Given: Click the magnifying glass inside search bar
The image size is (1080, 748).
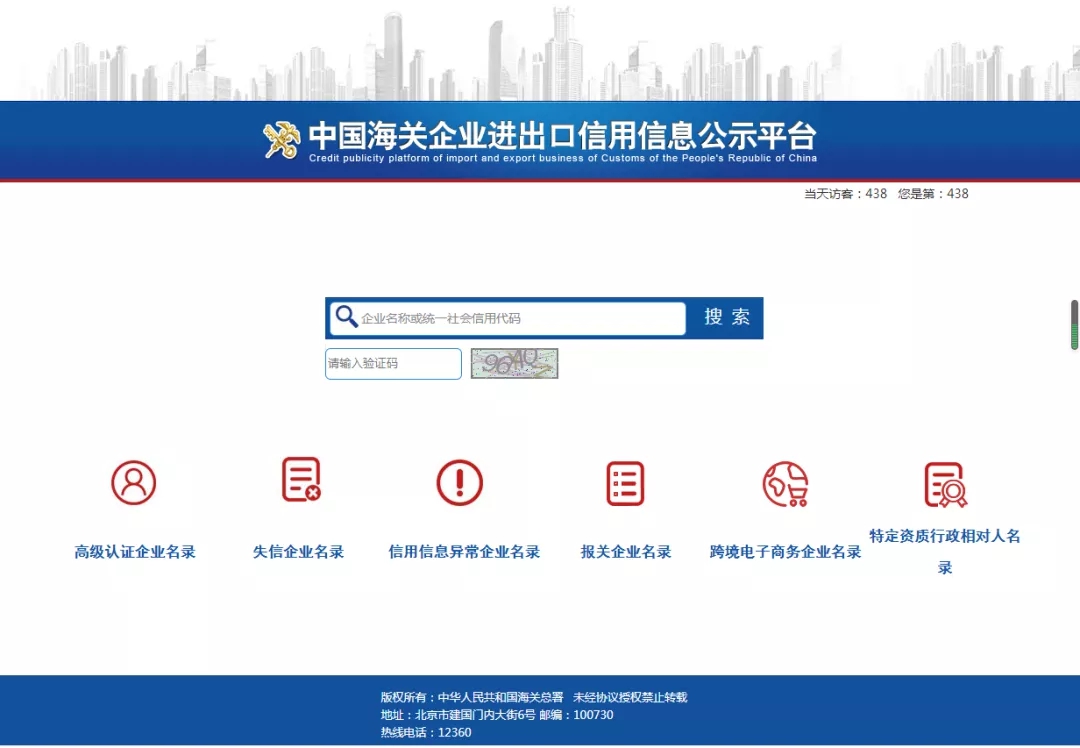Looking at the screenshot, I should click(x=346, y=317).
